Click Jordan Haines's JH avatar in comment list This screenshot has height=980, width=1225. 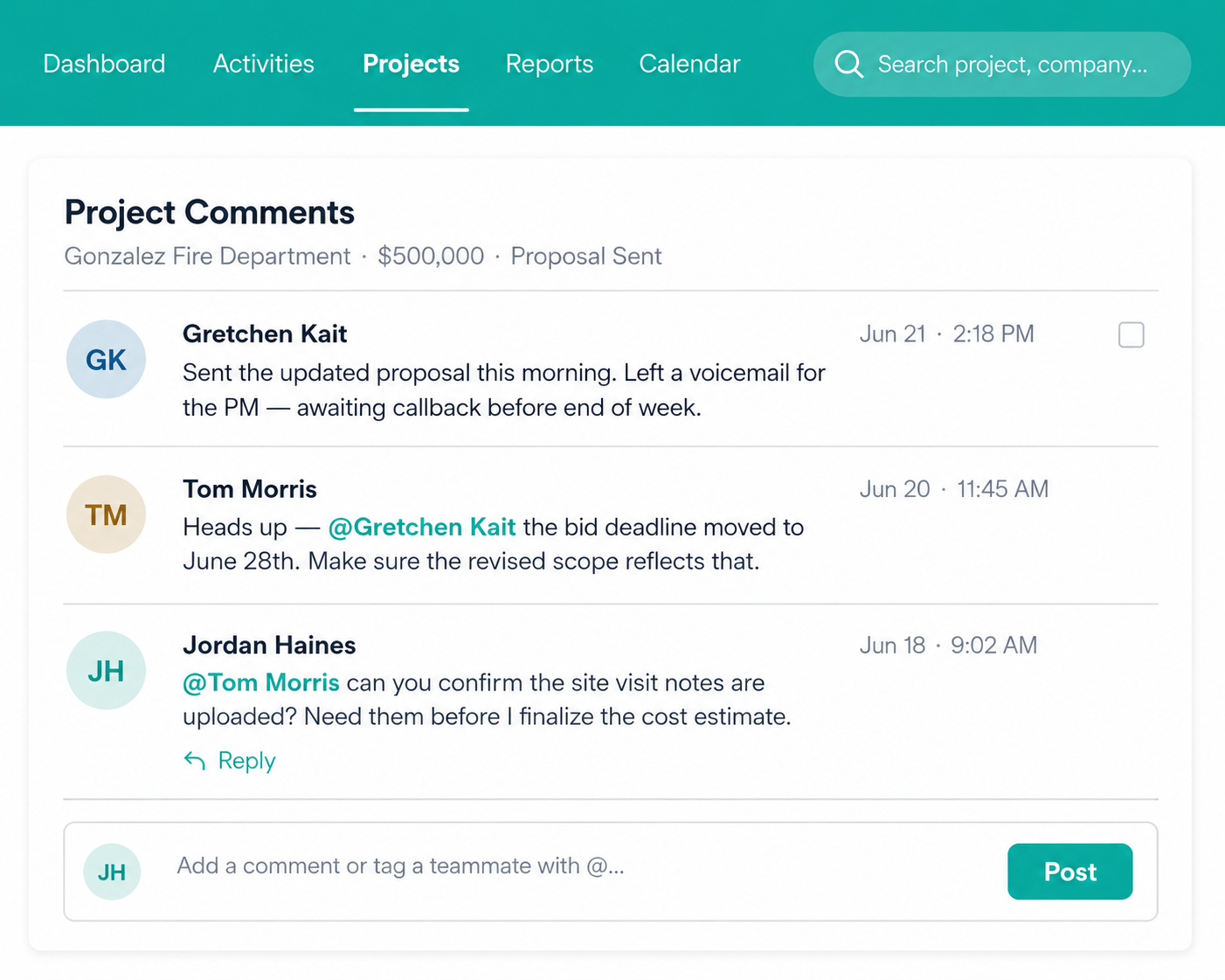point(106,671)
